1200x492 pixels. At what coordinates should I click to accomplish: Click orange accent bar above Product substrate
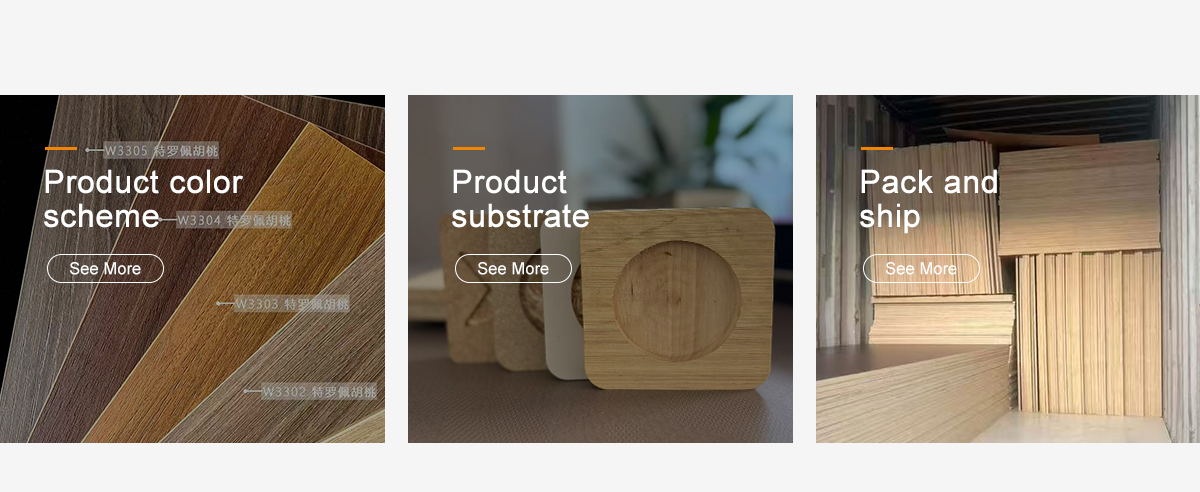point(469,148)
